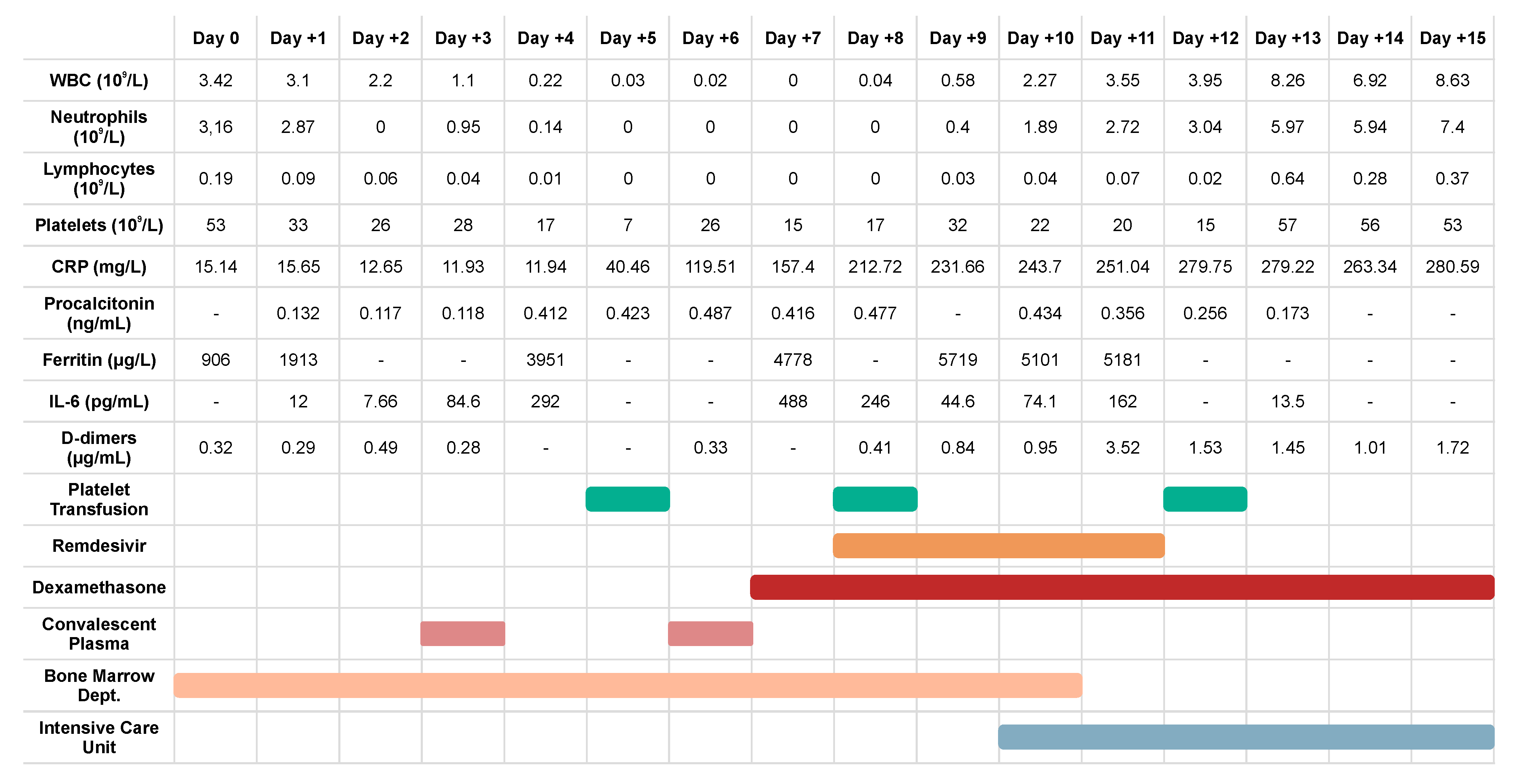Click the peach Bone Marrow Dept. bar
This screenshot has width=1513, height=784.
627,685
